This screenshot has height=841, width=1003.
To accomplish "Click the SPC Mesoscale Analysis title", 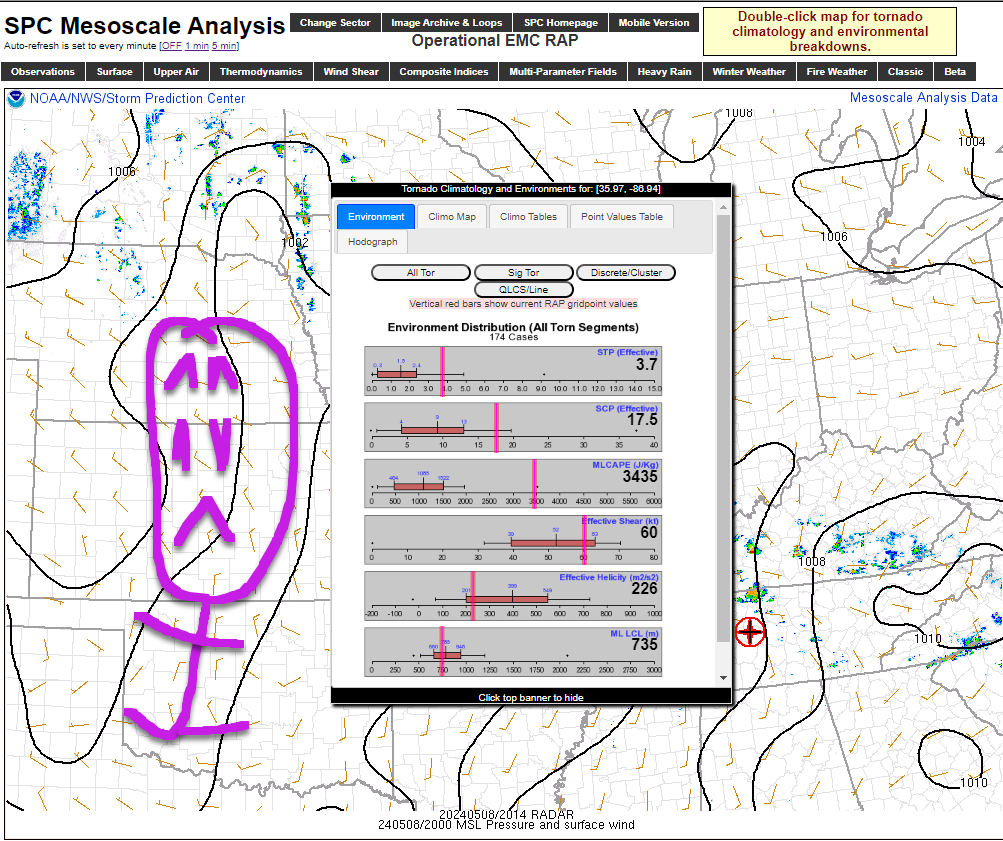I will [145, 26].
